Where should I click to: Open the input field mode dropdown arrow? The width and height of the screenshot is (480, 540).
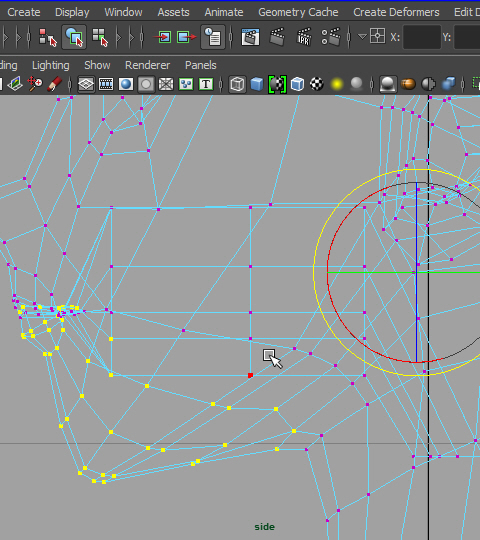pyautogui.click(x=362, y=36)
